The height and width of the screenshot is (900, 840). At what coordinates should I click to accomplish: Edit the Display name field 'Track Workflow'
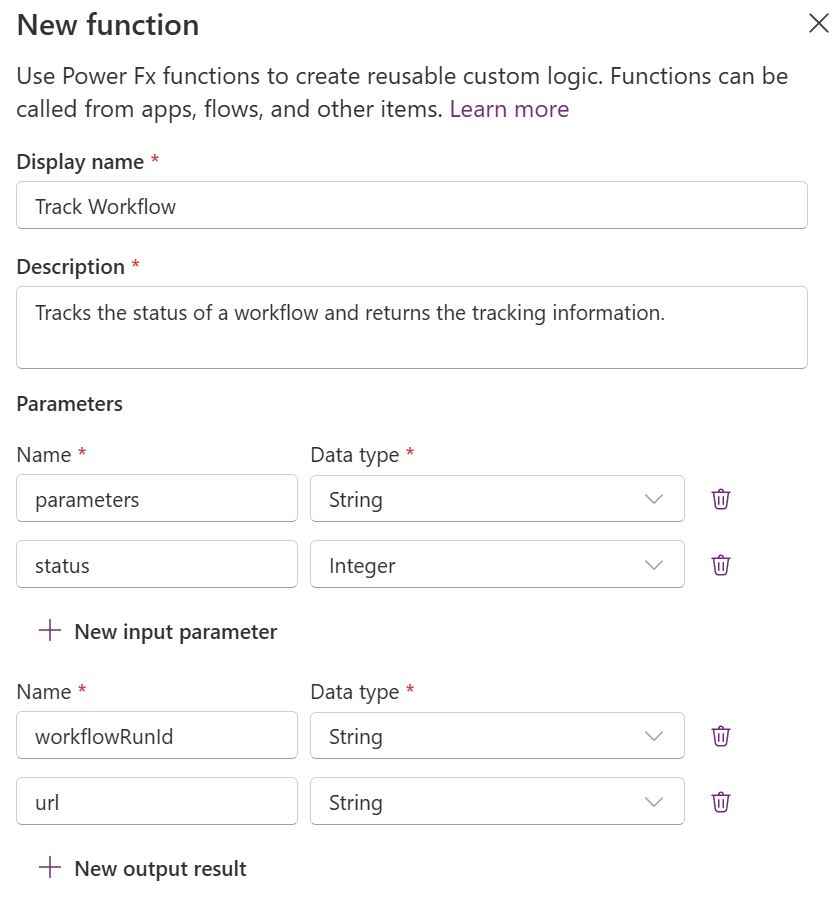pos(412,206)
